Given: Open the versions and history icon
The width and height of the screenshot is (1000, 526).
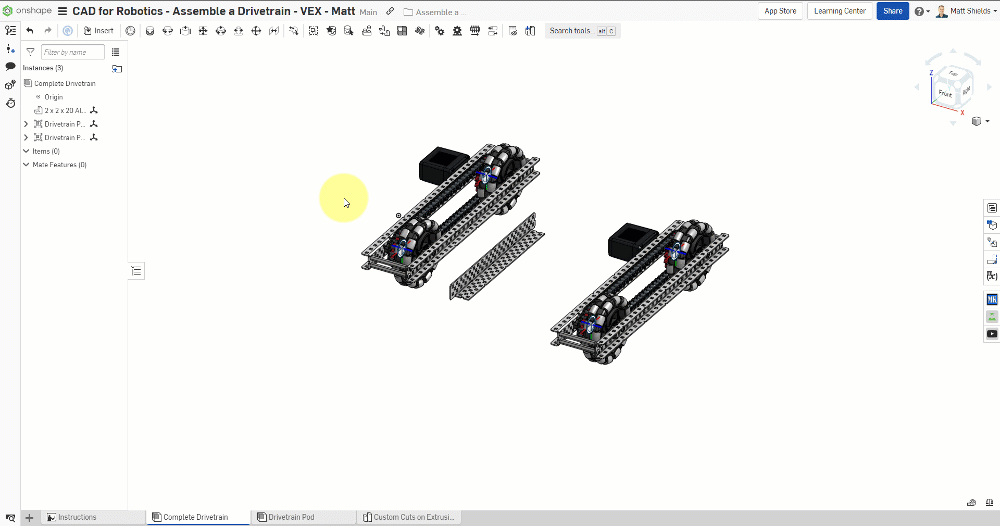Looking at the screenshot, I should point(10,48).
